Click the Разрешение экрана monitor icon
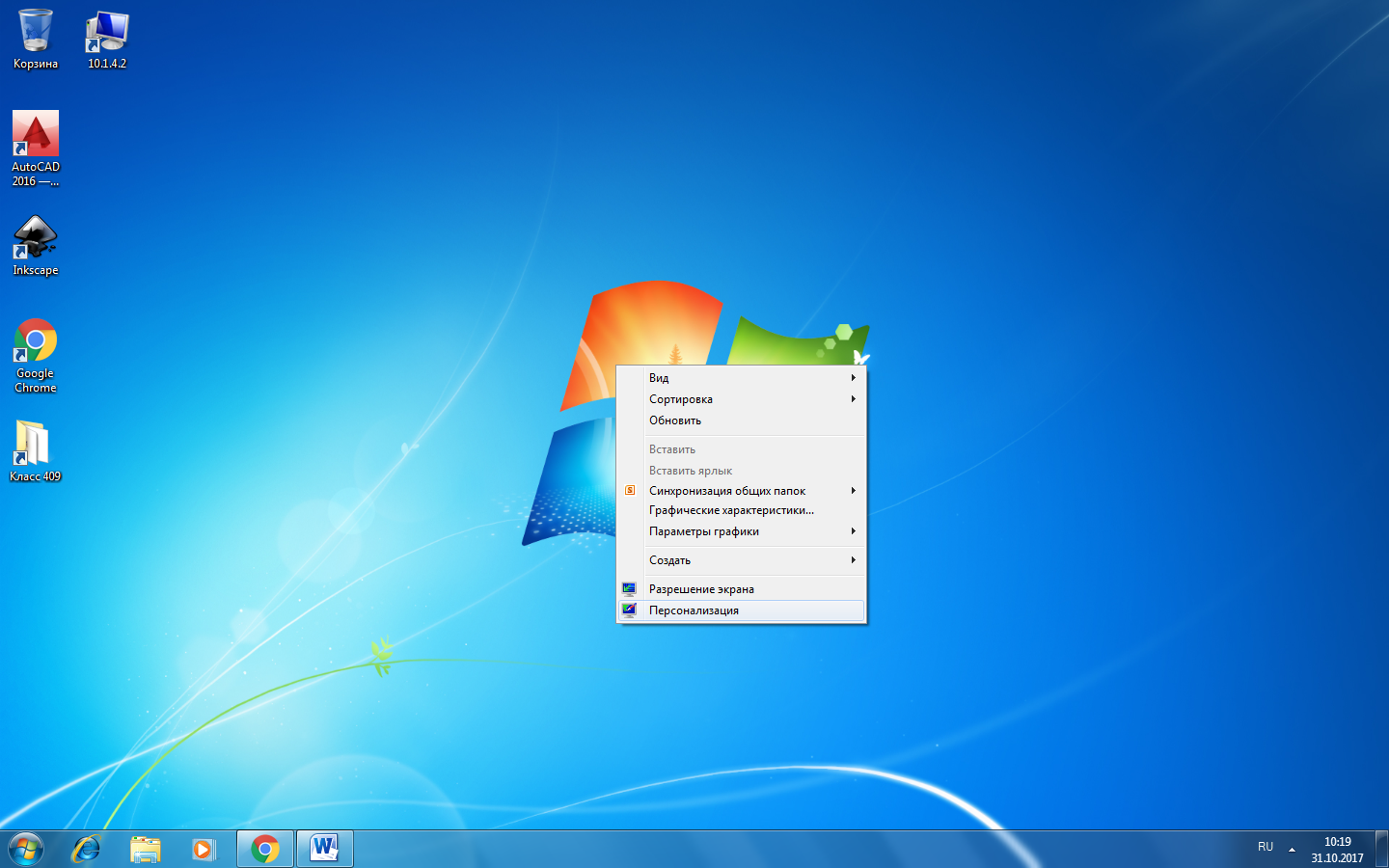Viewport: 1389px width, 868px height. (629, 589)
